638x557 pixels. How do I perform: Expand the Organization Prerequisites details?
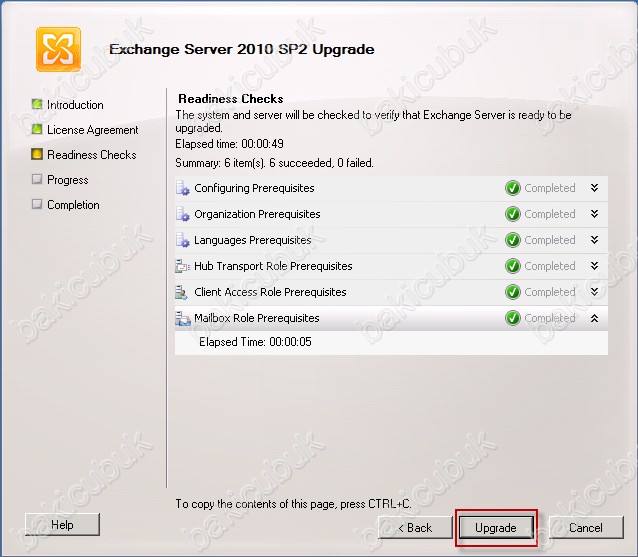point(594,214)
